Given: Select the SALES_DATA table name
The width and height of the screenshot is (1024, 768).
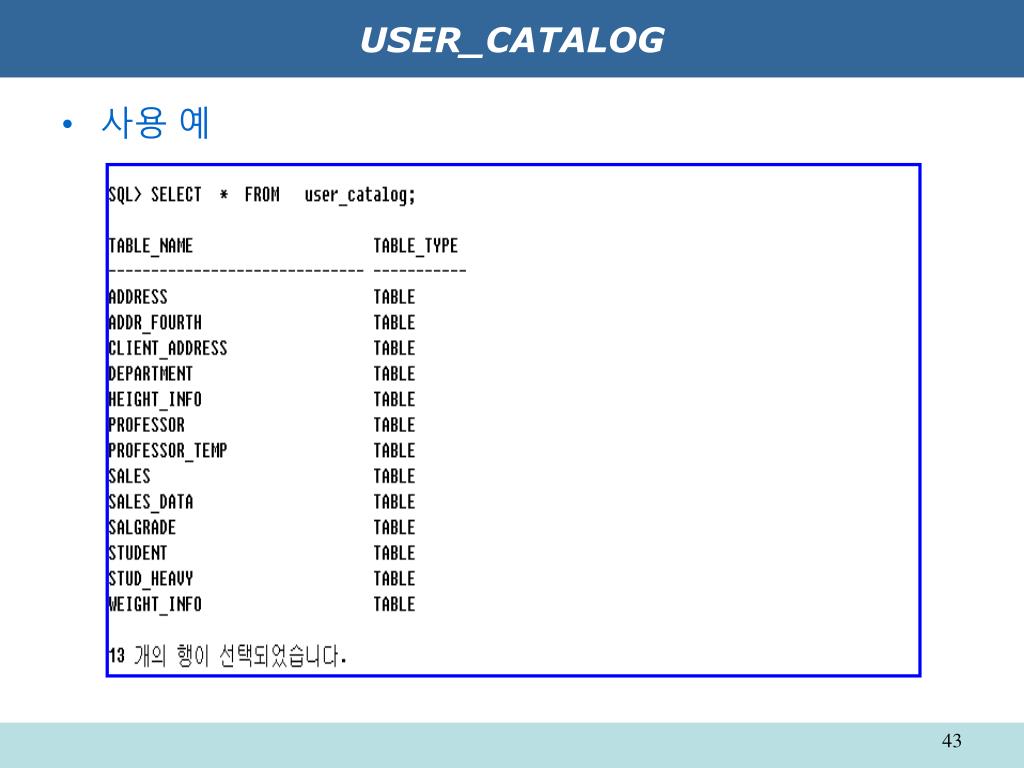Looking at the screenshot, I should tap(151, 502).
